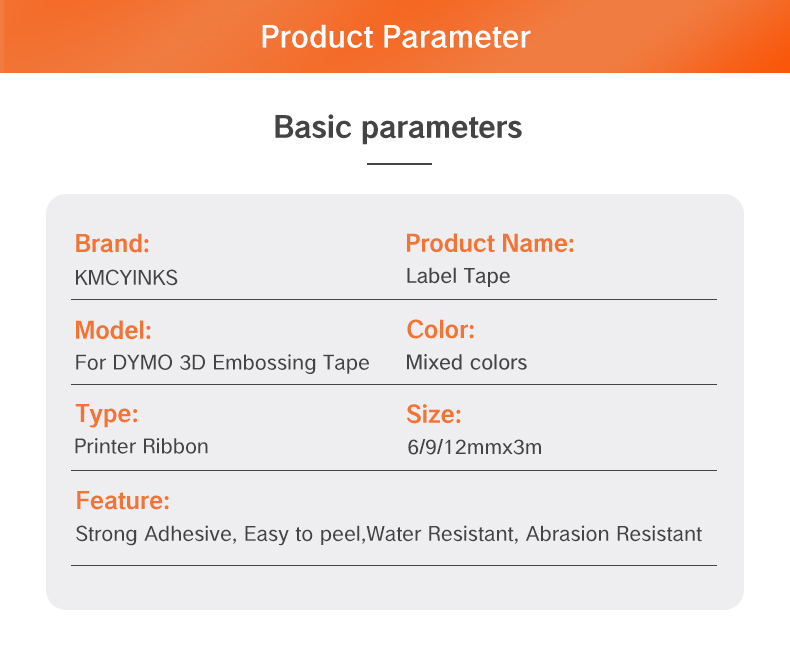Click the "6/9/12mmx3m" size value
The height and width of the screenshot is (656, 790).
click(474, 447)
